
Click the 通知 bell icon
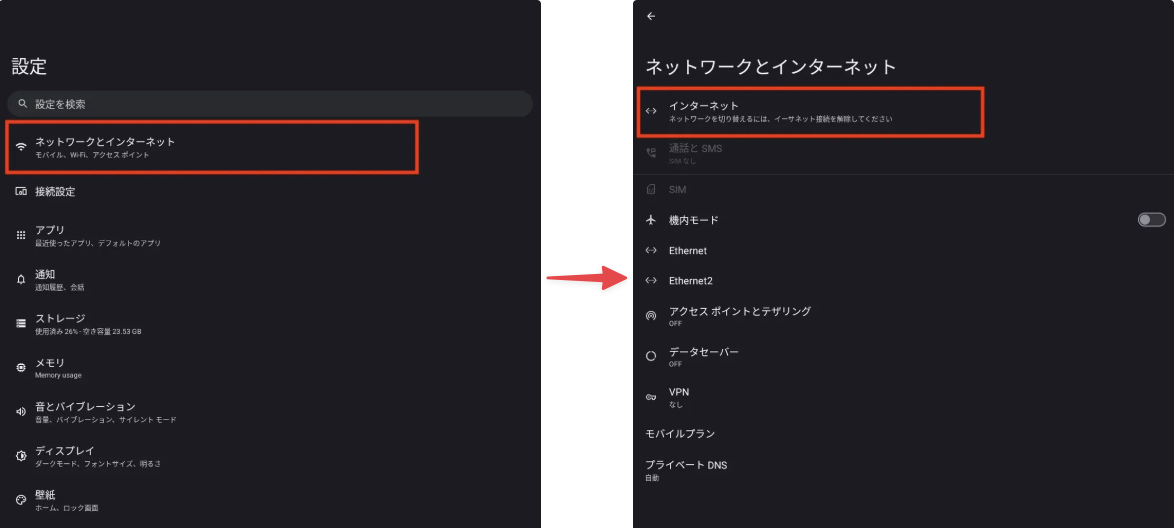pyautogui.click(x=21, y=279)
